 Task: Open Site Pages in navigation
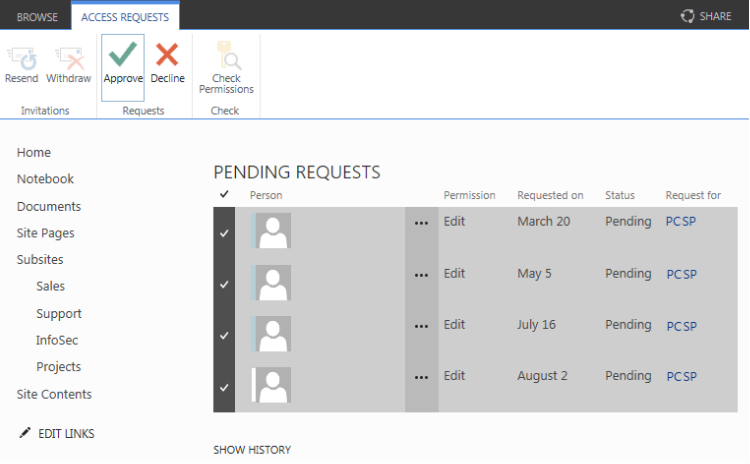click(x=45, y=233)
